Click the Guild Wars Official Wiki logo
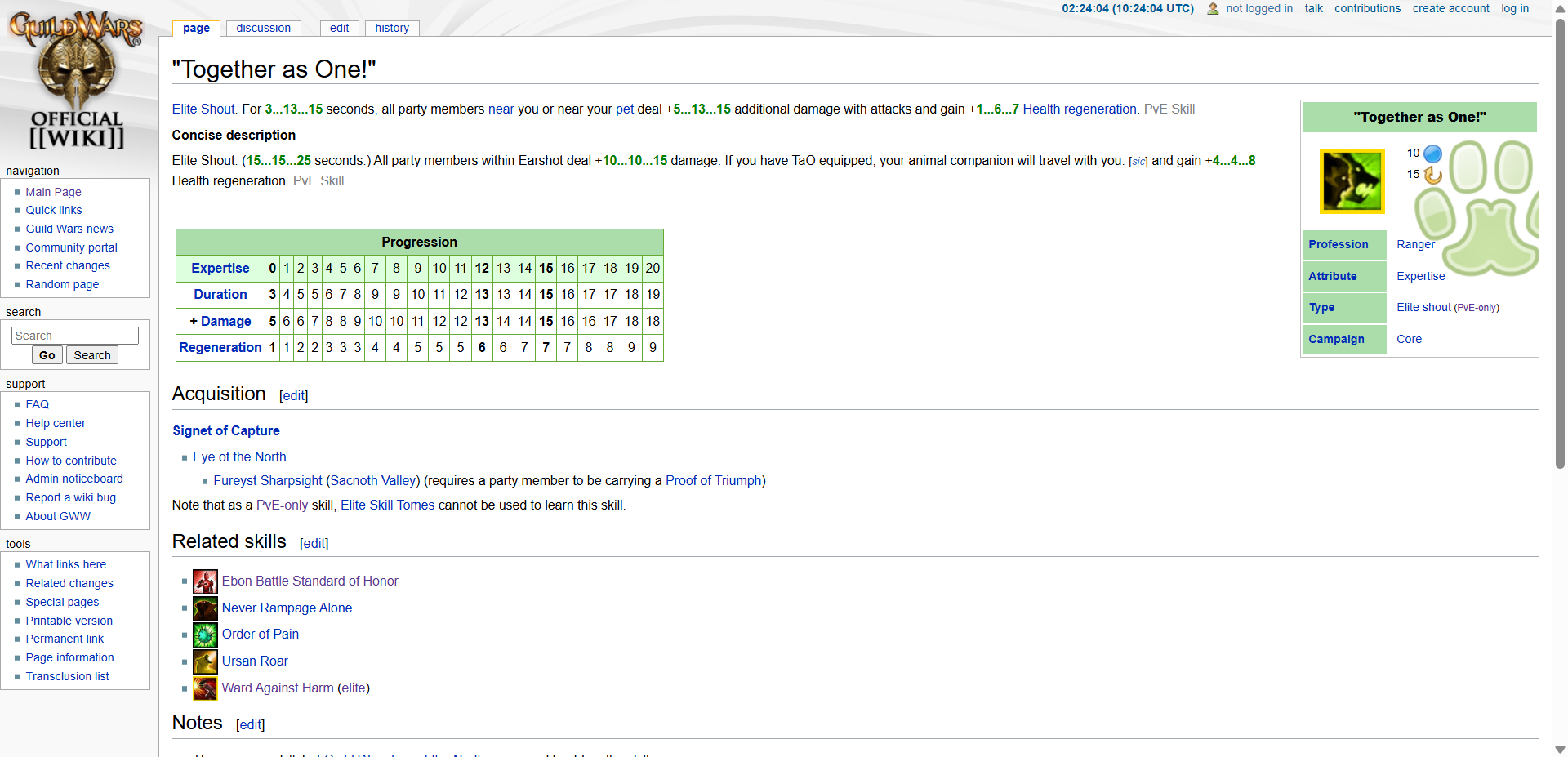This screenshot has width=1568, height=757. coord(77,80)
